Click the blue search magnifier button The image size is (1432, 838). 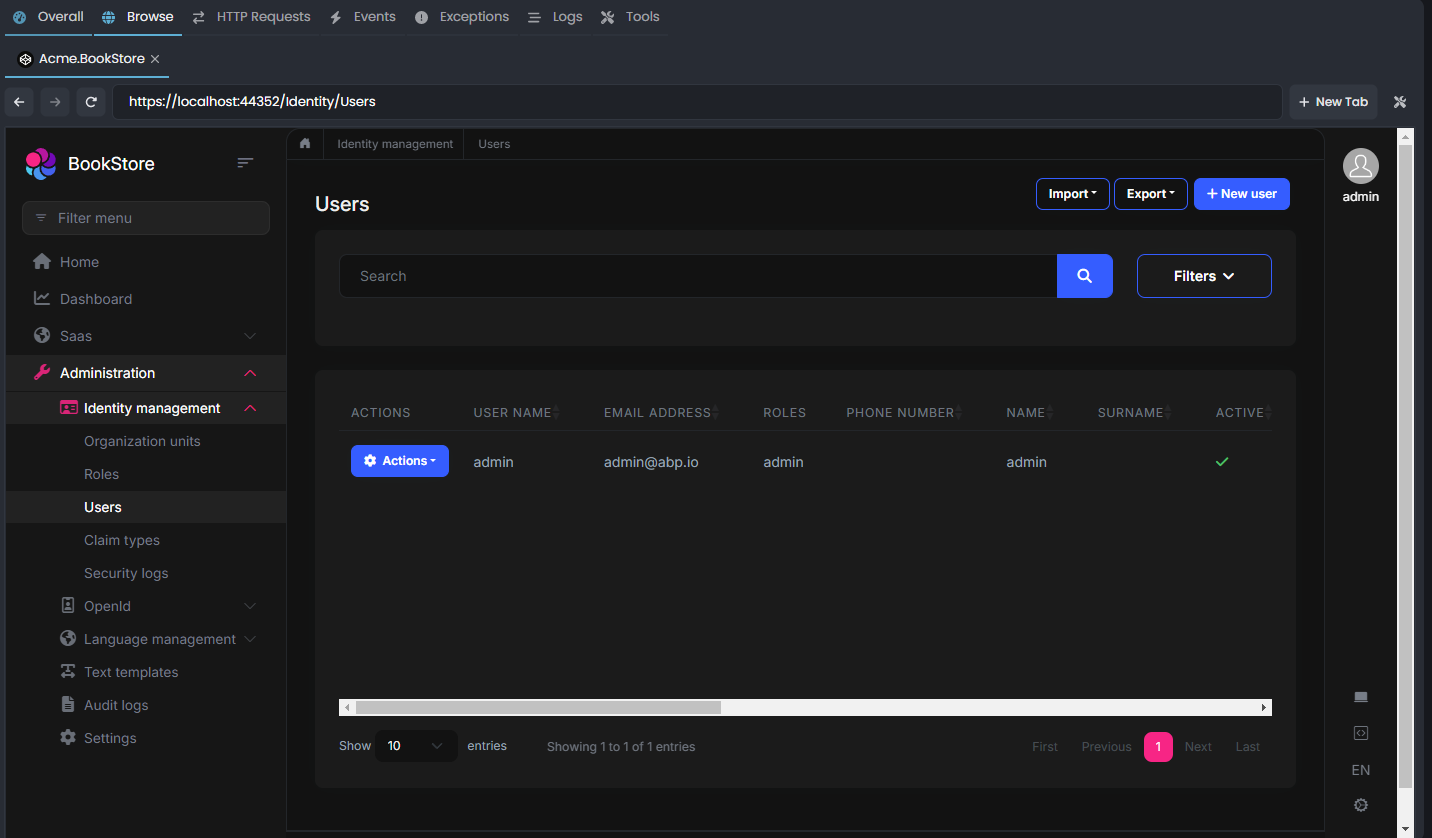[1085, 275]
